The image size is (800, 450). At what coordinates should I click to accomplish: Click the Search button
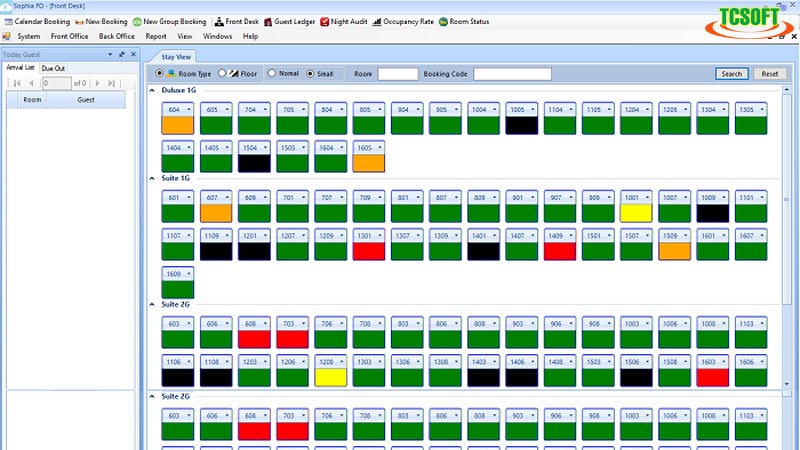(x=732, y=74)
